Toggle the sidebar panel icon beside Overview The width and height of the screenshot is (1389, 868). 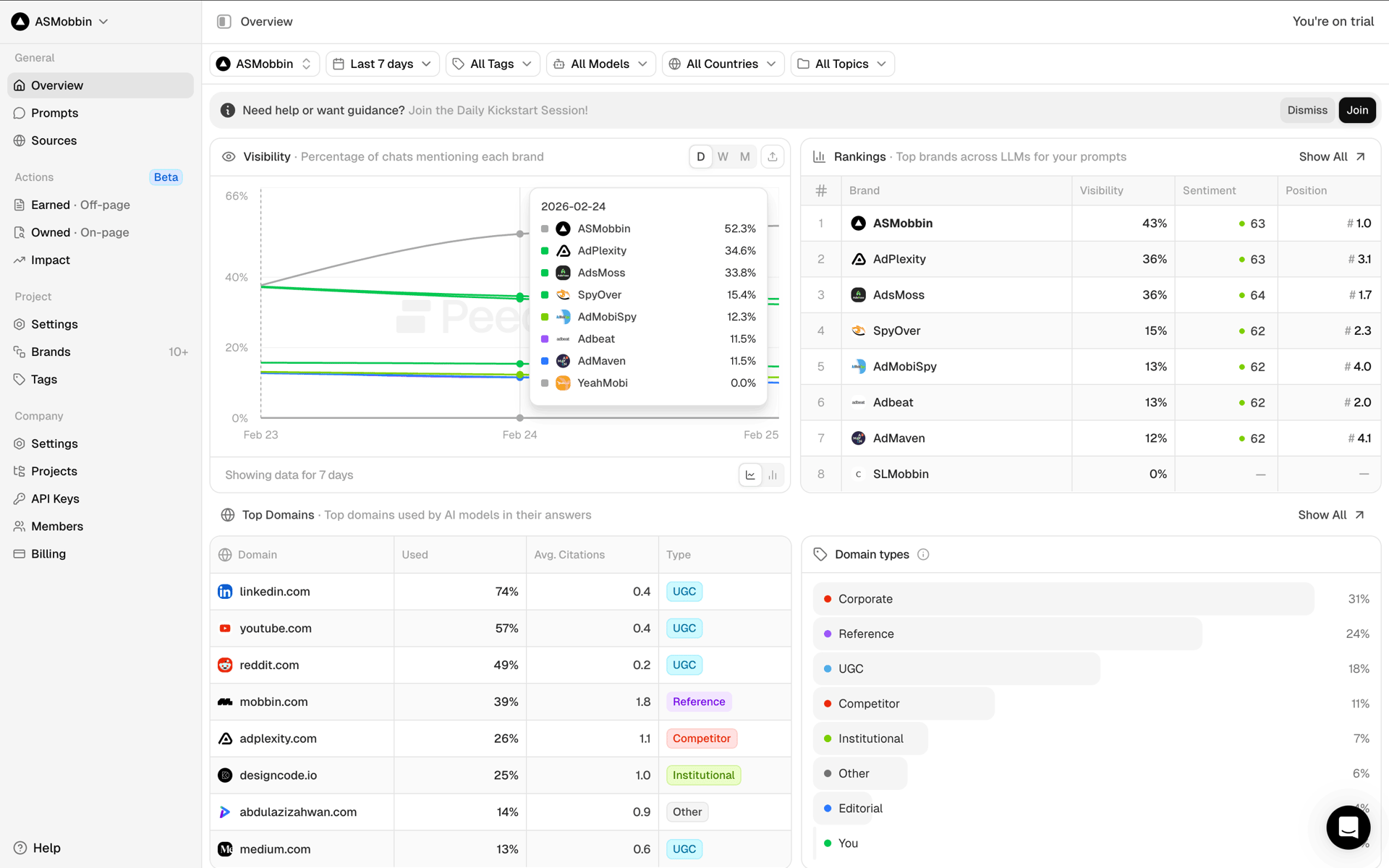(224, 22)
